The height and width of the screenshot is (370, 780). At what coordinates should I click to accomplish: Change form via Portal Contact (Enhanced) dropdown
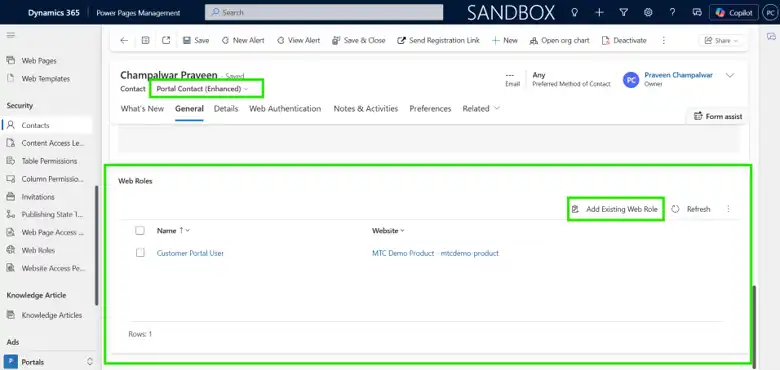[x=202, y=89]
